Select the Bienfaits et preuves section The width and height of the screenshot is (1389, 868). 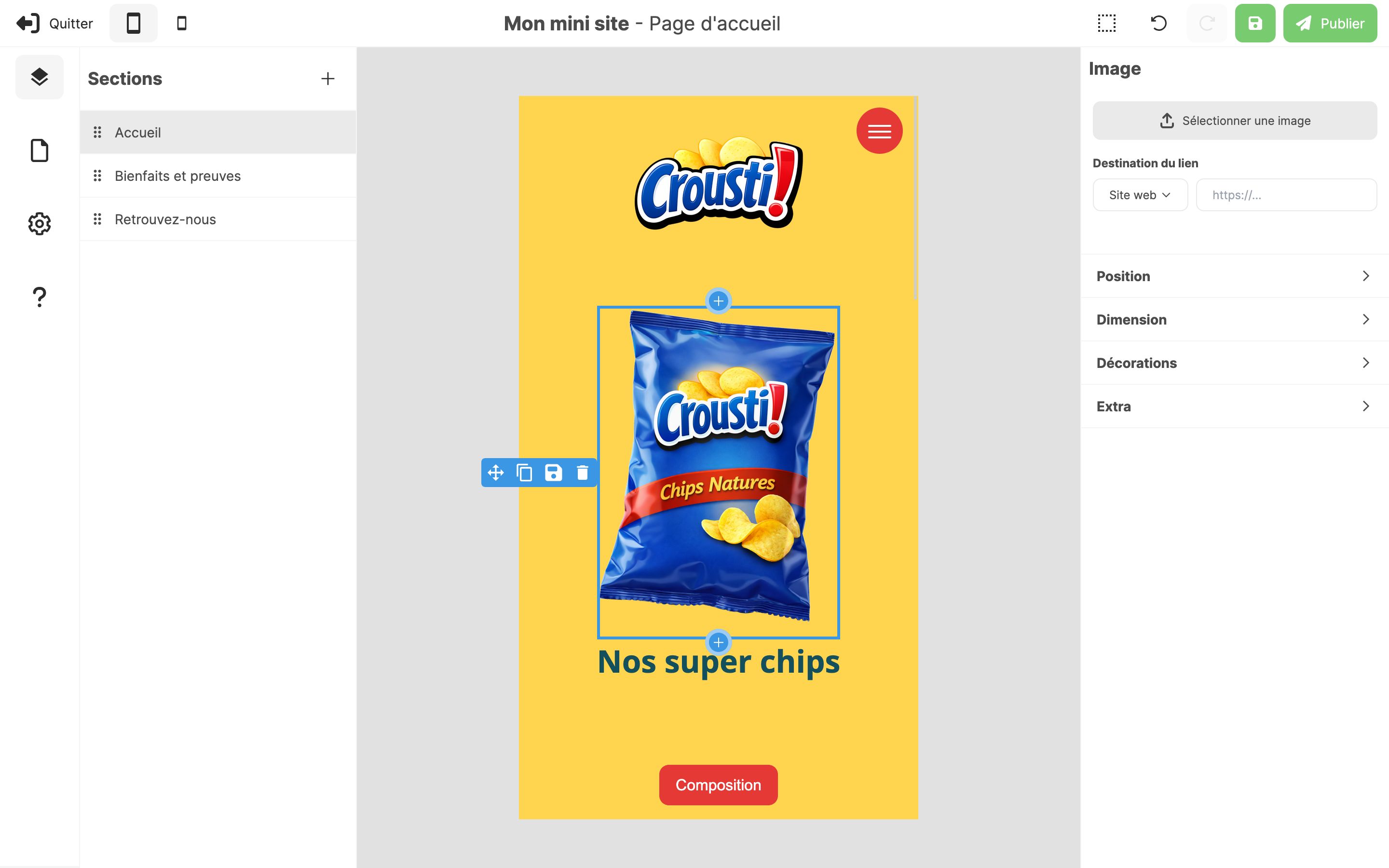[x=177, y=176]
